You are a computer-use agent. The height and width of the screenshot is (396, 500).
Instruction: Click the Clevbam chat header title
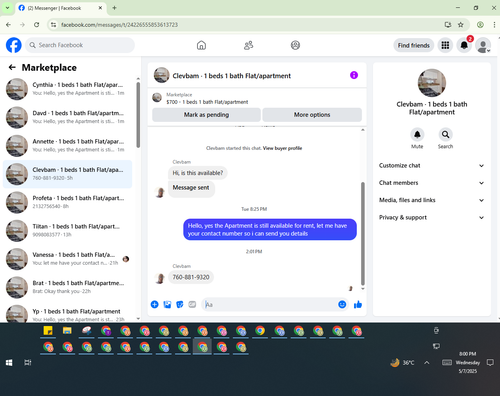(x=231, y=76)
